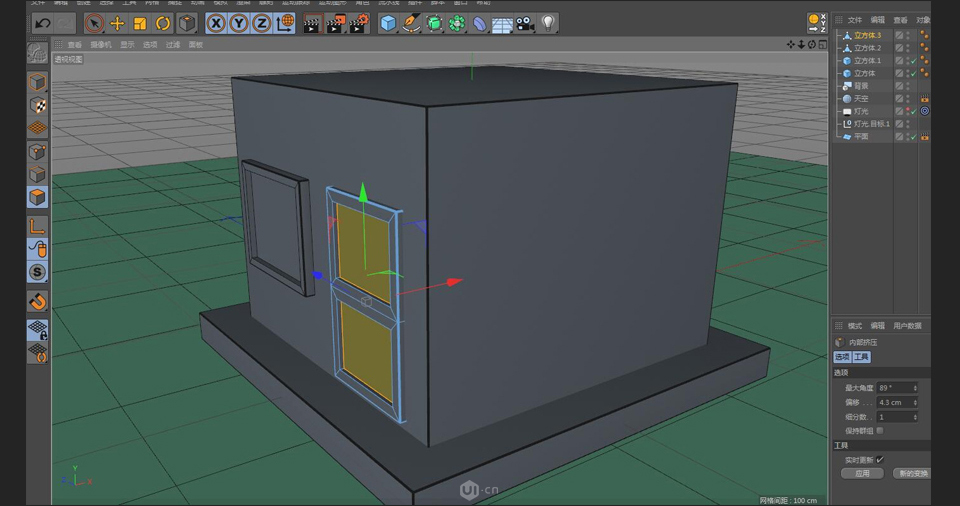
Task: Open Object Manager 编辑 menu
Action: [878, 20]
